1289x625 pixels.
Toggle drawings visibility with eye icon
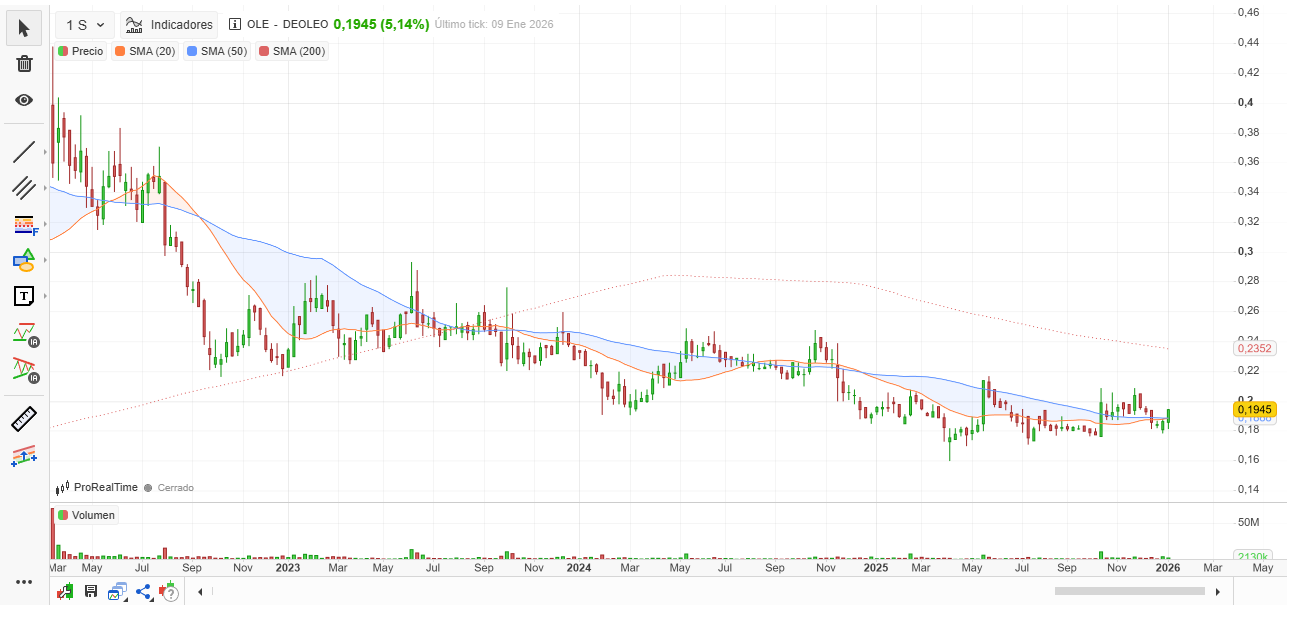tap(24, 100)
